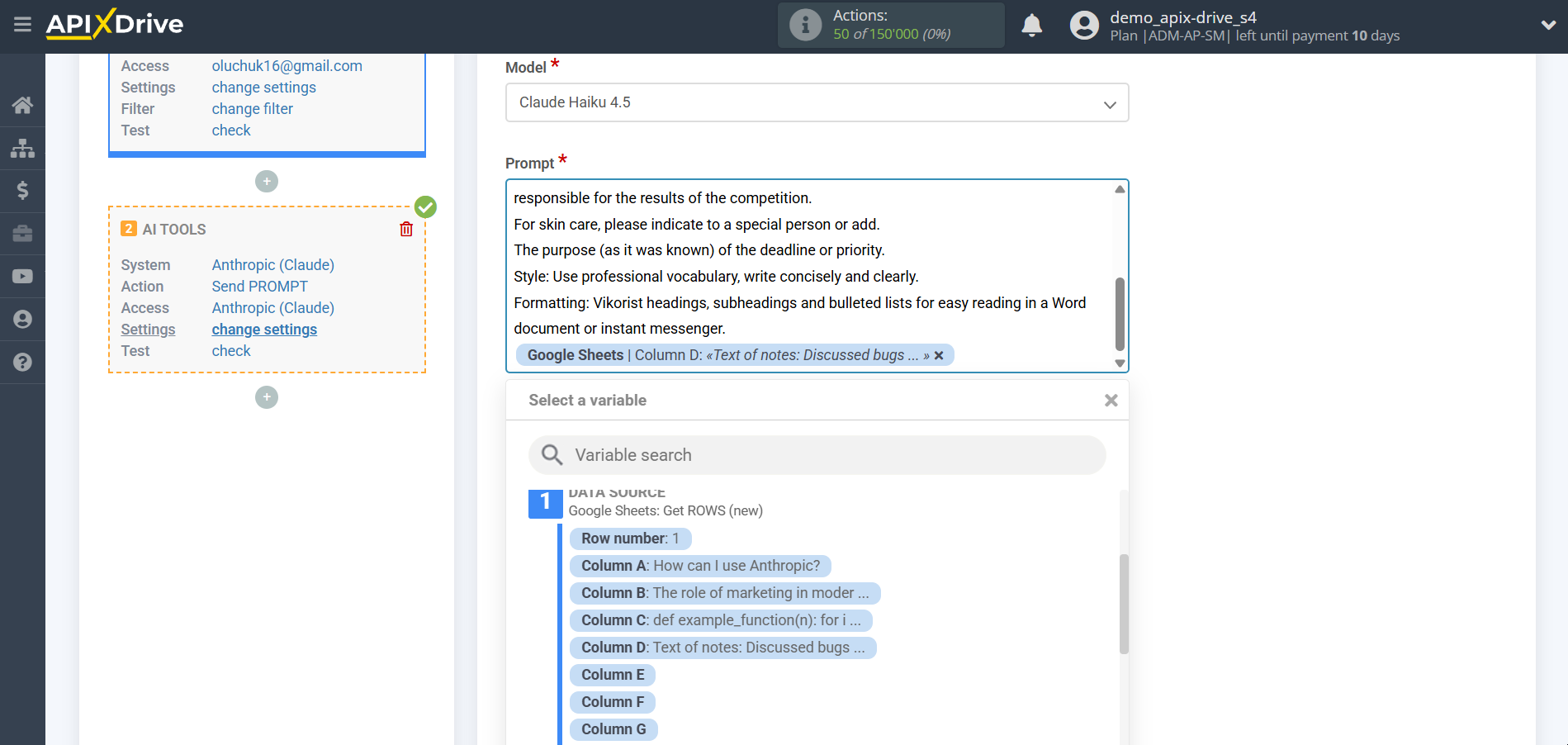This screenshot has width=1568, height=745.
Task: Add a step below AI TOOLS block
Action: pyautogui.click(x=267, y=397)
